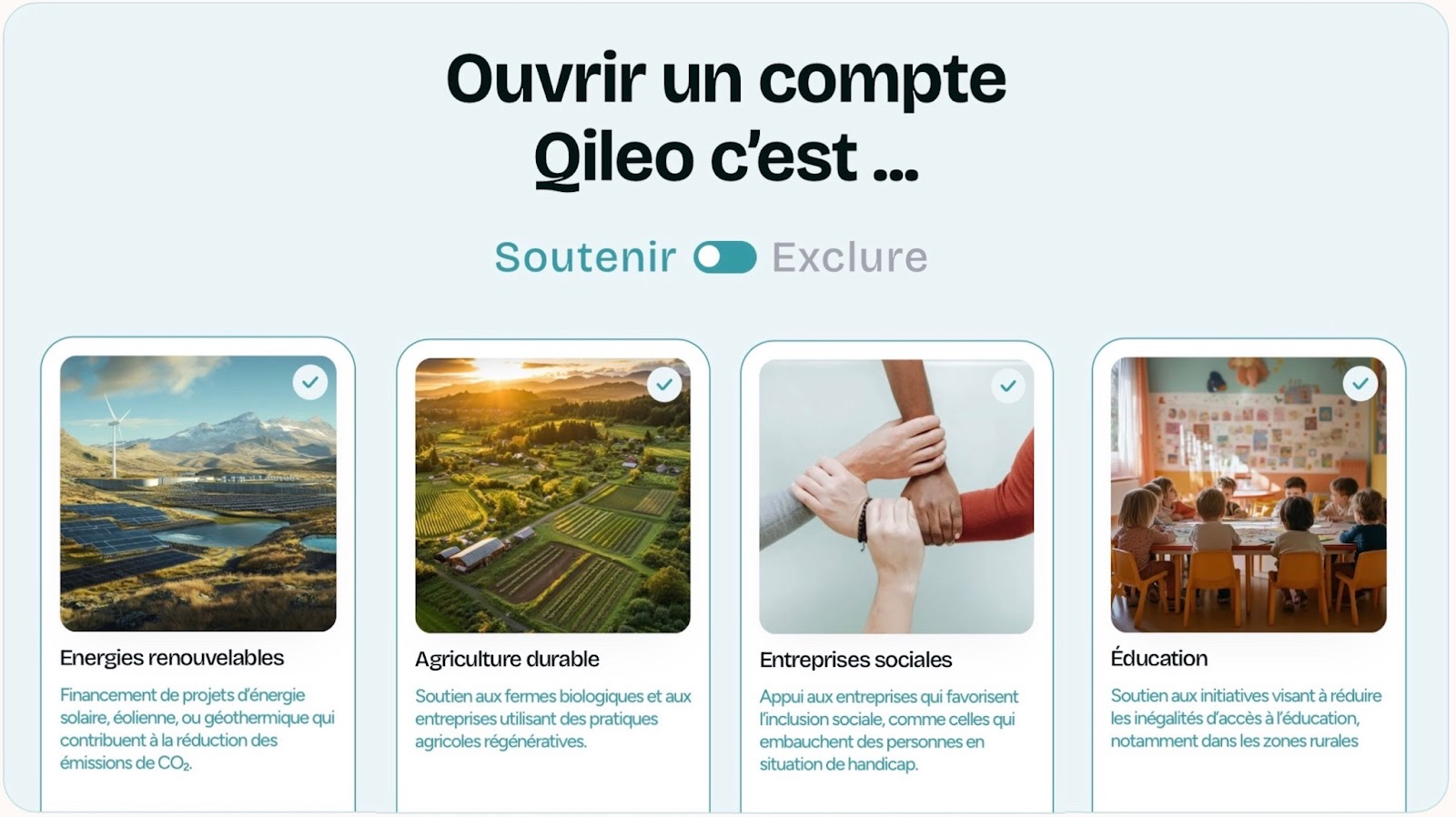1456x817 pixels.
Task: Click the description about education access inequalities
Action: pos(1246,718)
